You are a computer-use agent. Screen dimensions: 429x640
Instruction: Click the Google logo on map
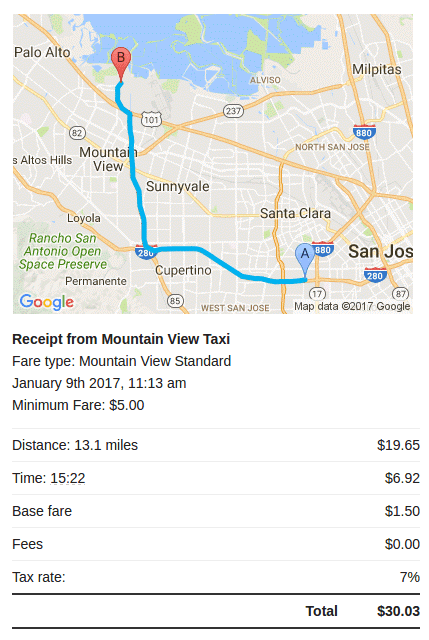[47, 302]
